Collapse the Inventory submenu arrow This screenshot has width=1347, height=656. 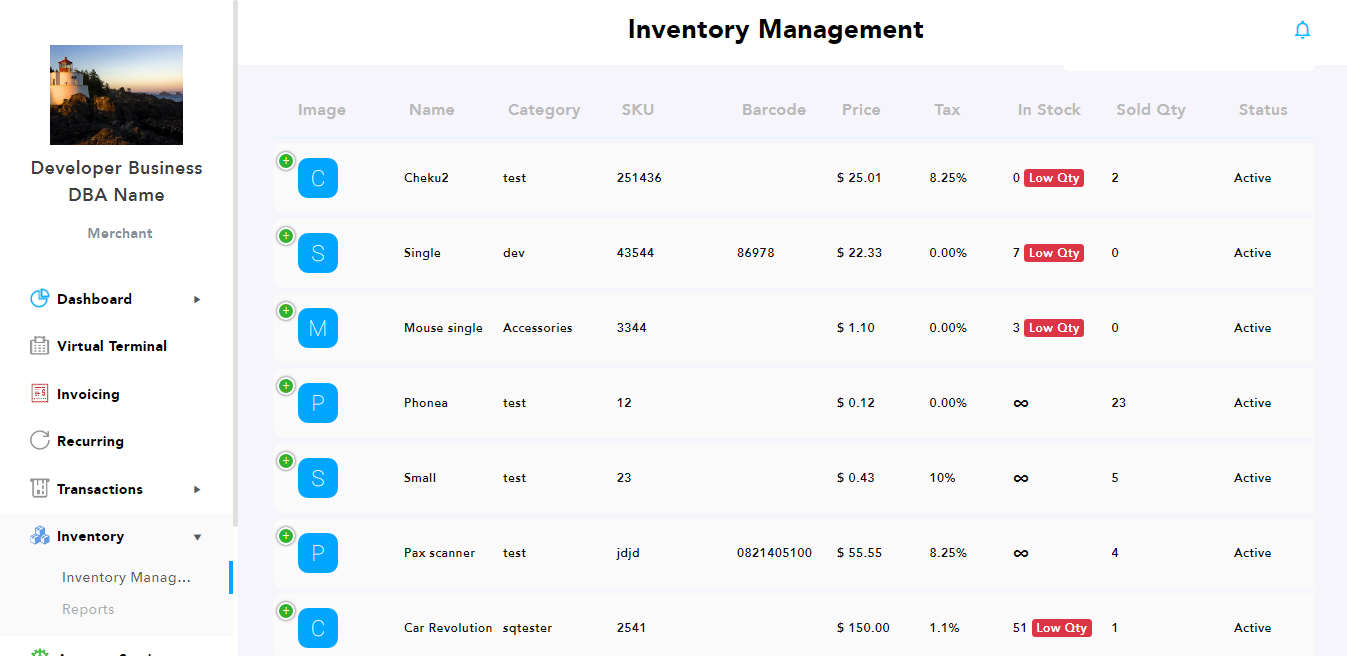pos(197,537)
